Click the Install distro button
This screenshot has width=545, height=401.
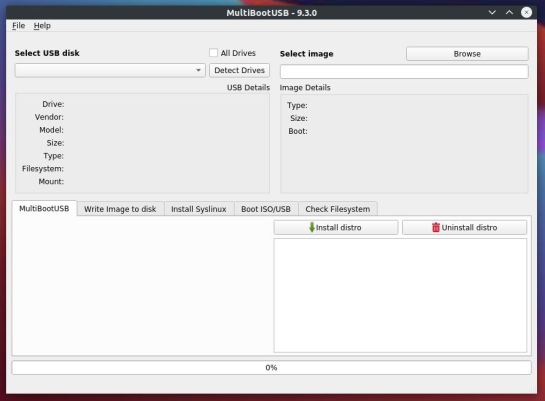point(336,228)
